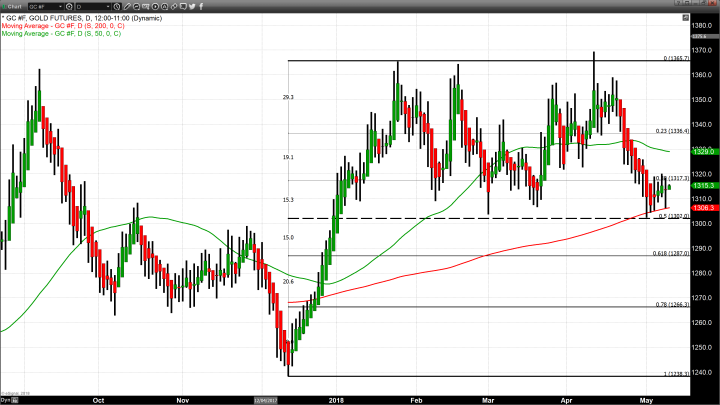Click the clock icon beside interval field
Viewport: 720px width, 405px height.
(x=117, y=6)
